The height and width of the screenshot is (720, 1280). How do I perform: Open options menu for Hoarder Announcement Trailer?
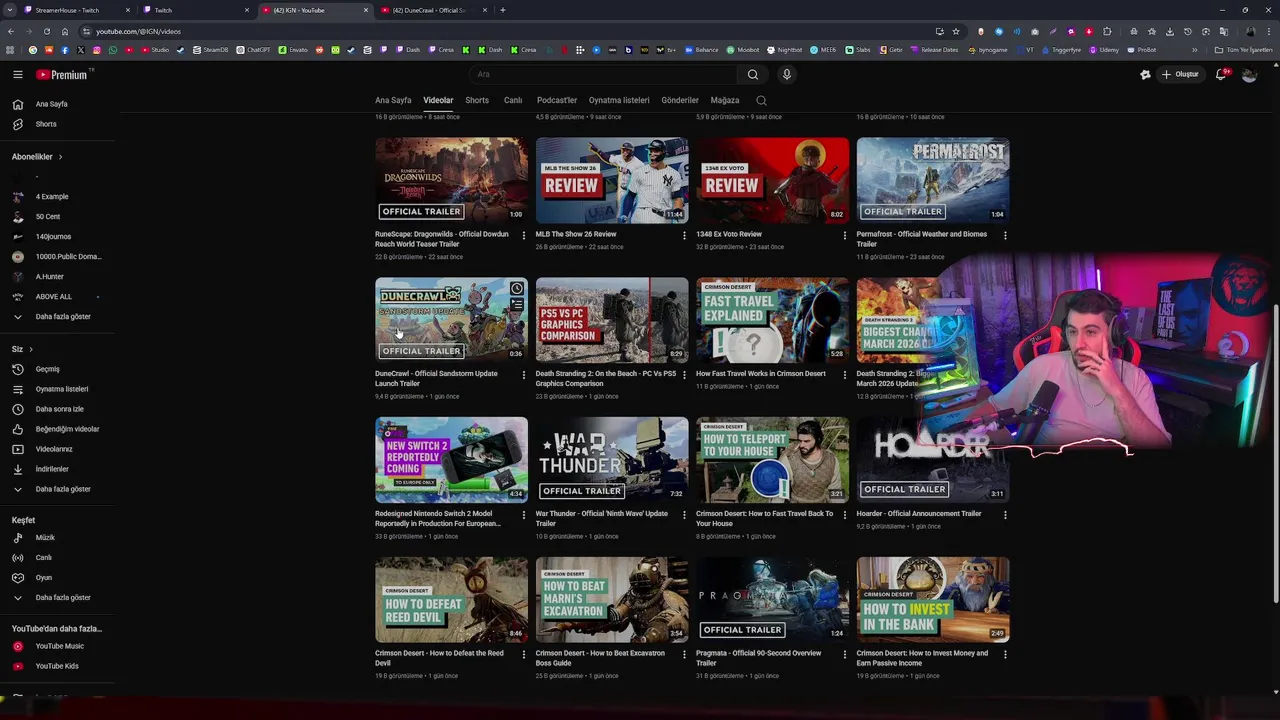pos(1005,515)
